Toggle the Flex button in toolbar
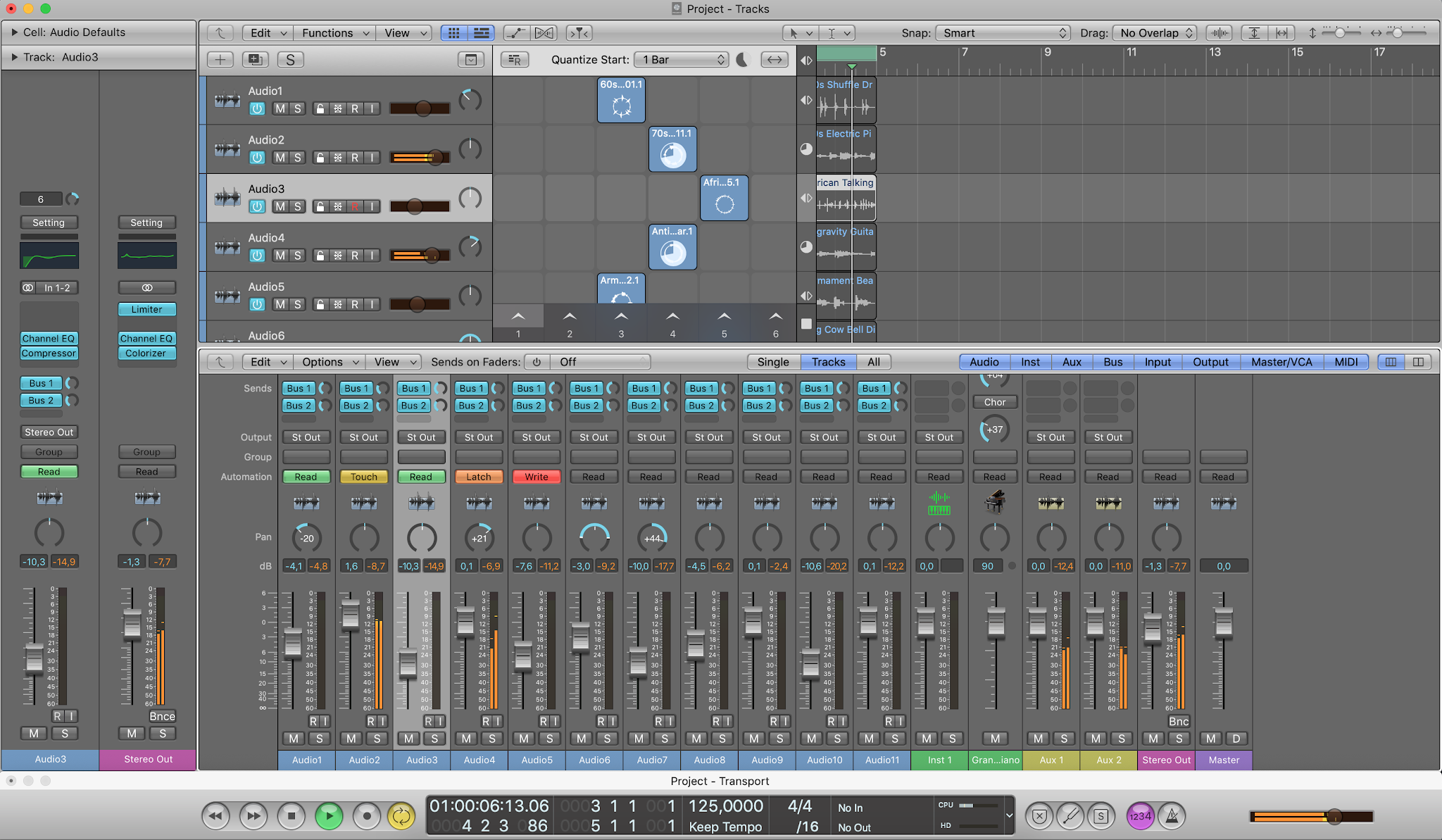1442x840 pixels. pos(544,33)
